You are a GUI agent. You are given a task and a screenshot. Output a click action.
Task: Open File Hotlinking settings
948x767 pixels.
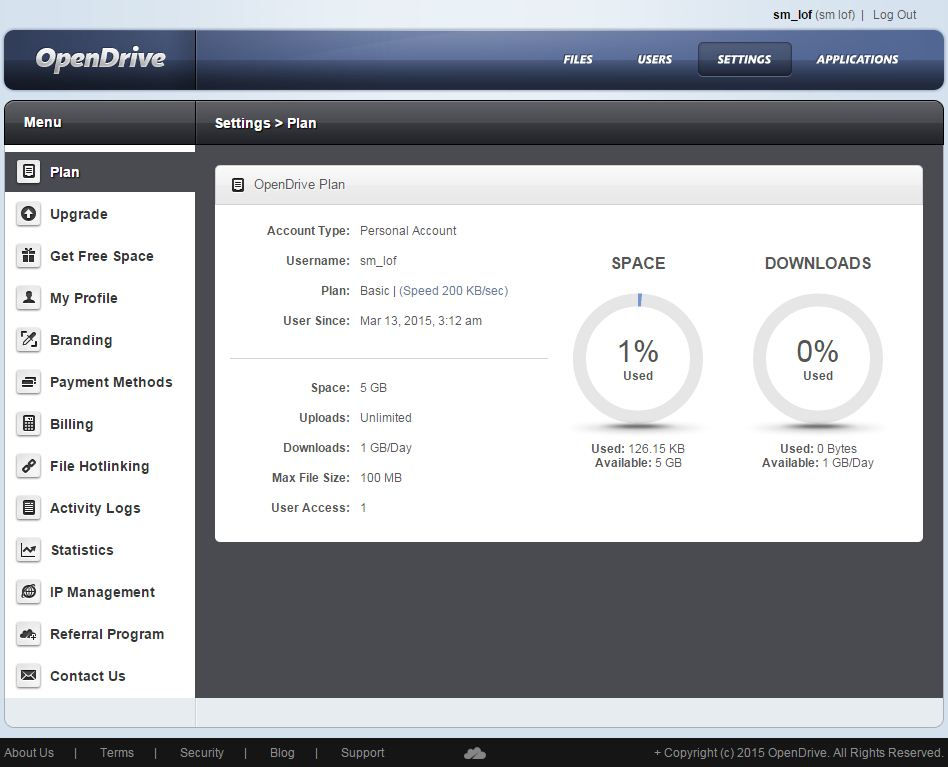pos(100,466)
